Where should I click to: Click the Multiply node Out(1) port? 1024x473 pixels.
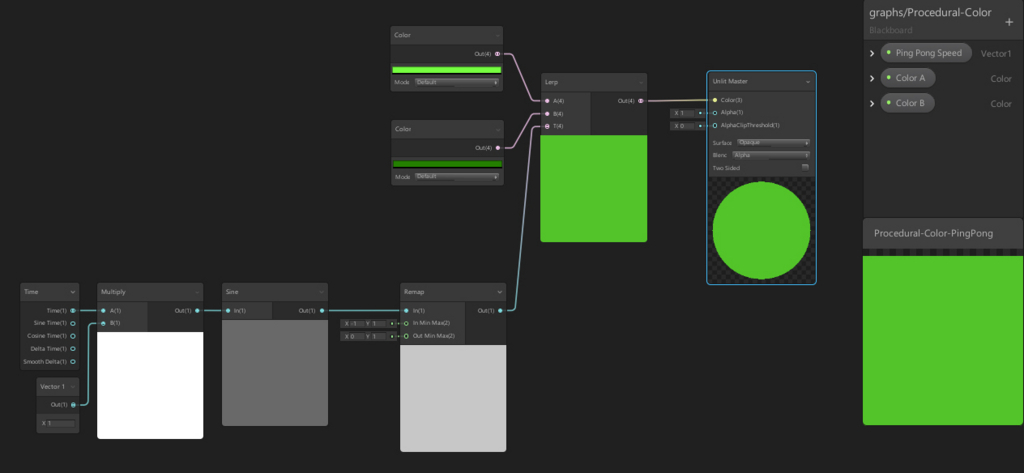[x=197, y=311]
